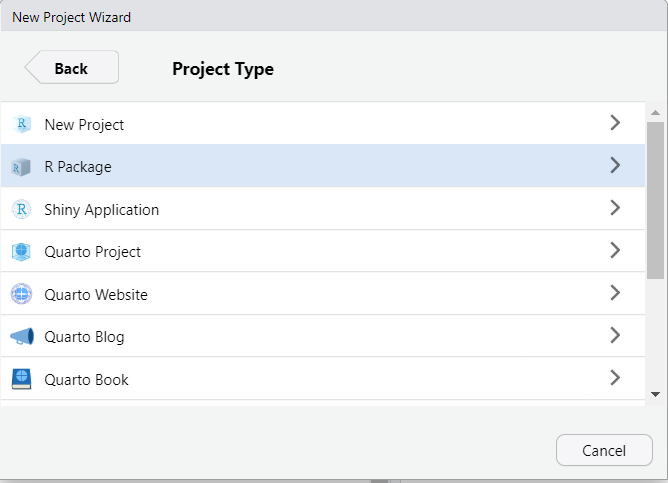Click the Quarto Book icon

click(21, 380)
